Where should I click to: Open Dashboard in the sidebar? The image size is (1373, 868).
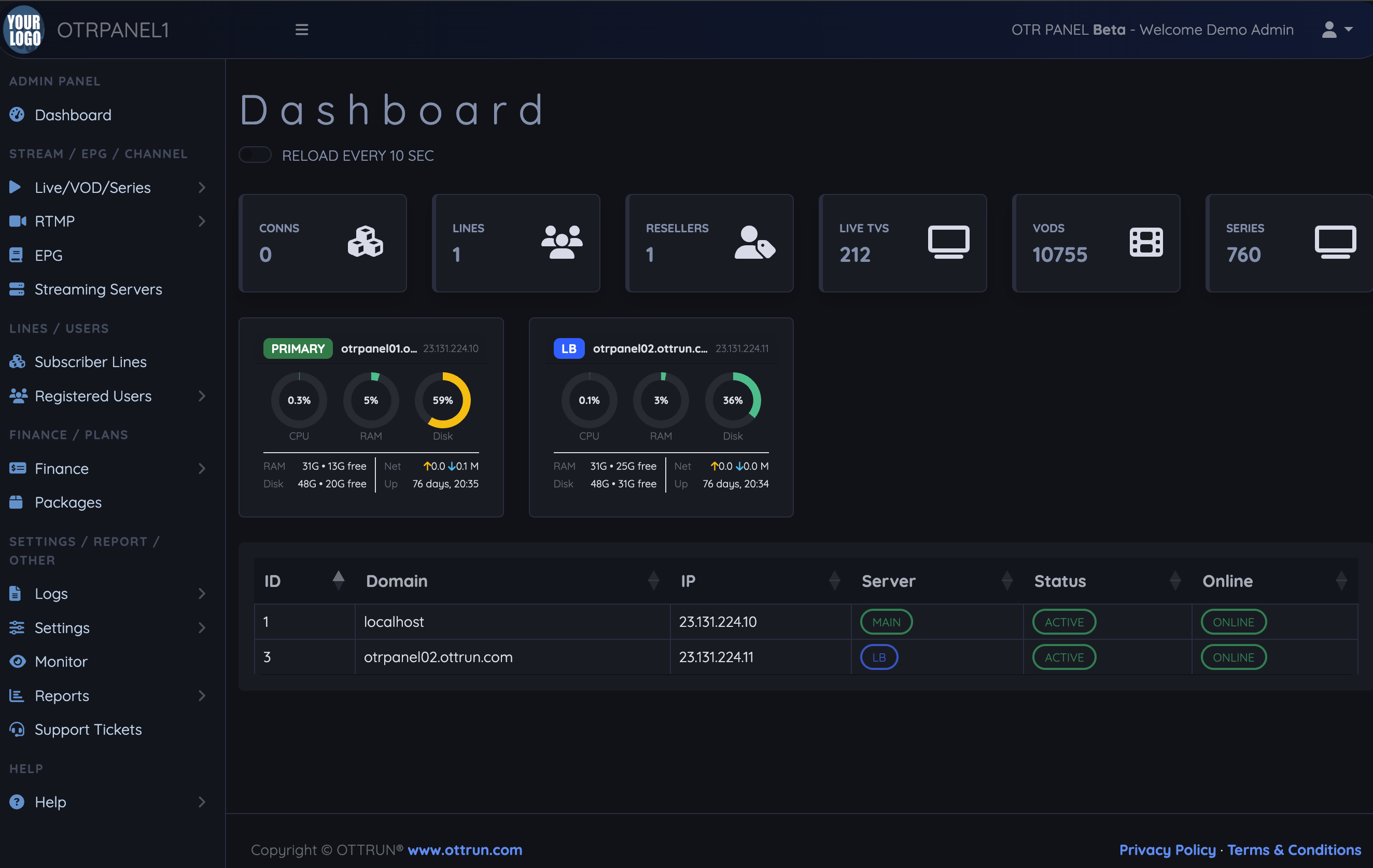pos(73,115)
